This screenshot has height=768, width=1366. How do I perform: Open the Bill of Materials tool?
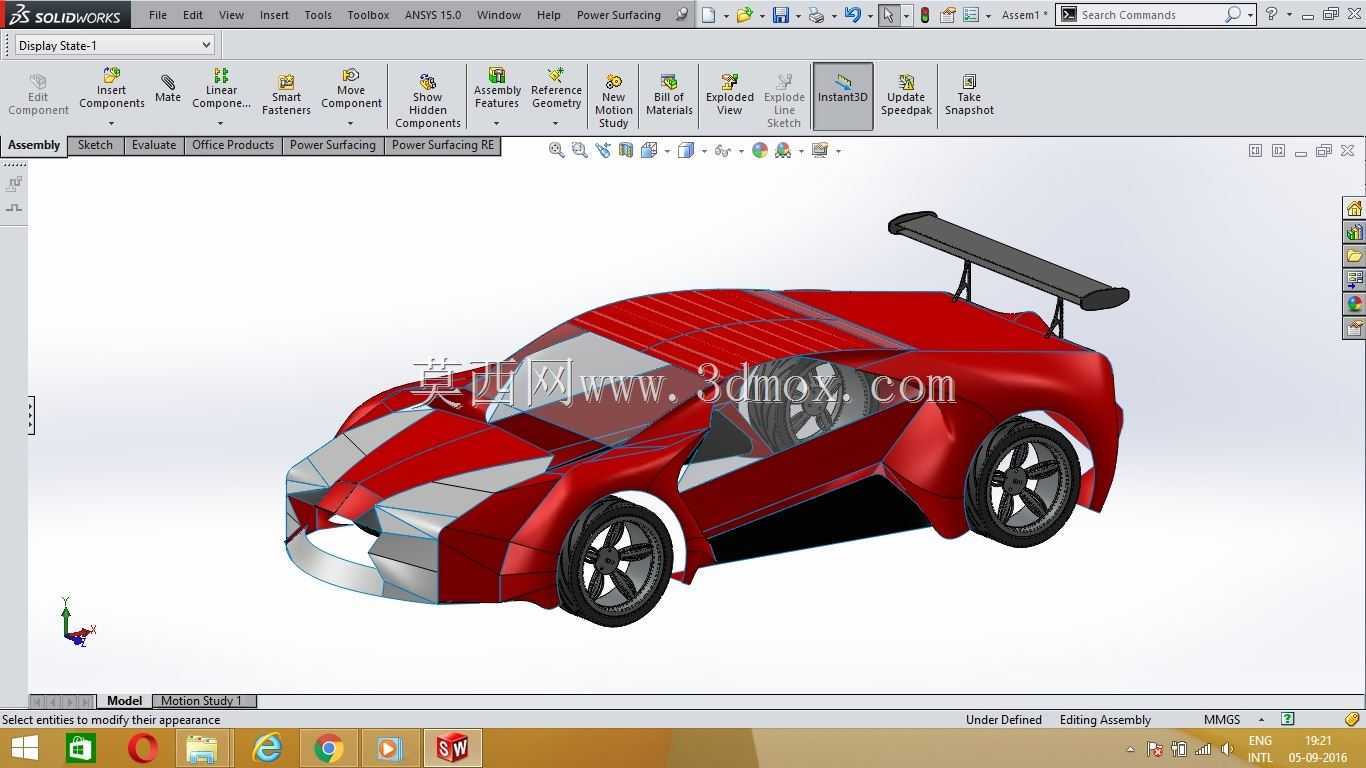coord(669,96)
